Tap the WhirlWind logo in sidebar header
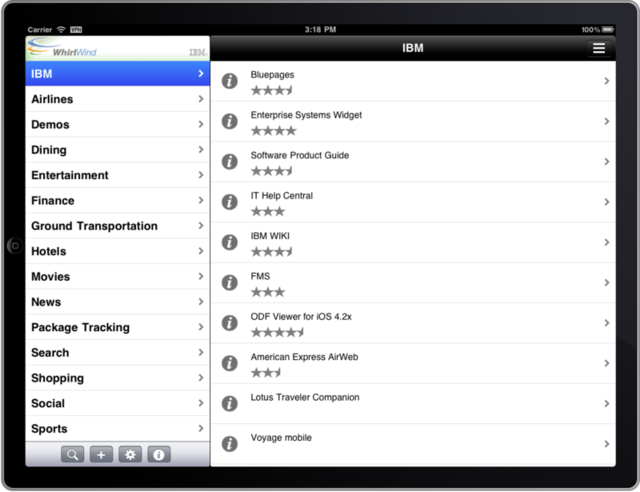Screen dimensions: 640x492 coord(62,48)
